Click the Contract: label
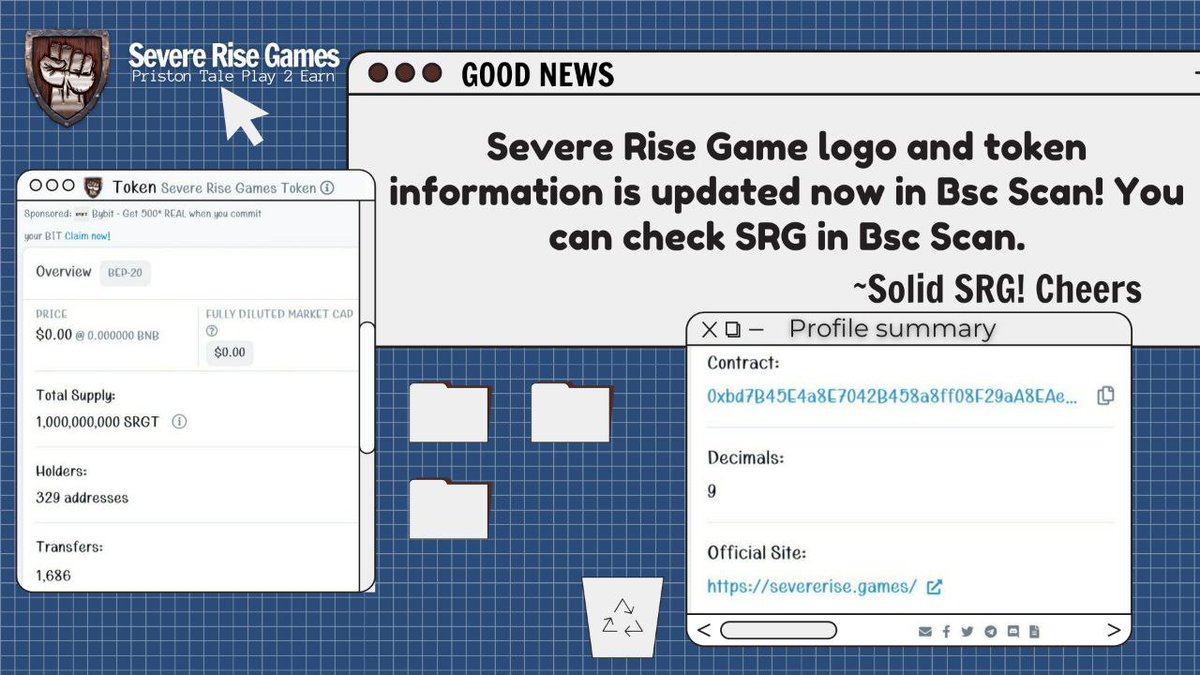Image resolution: width=1200 pixels, height=675 pixels. pyautogui.click(x=743, y=363)
